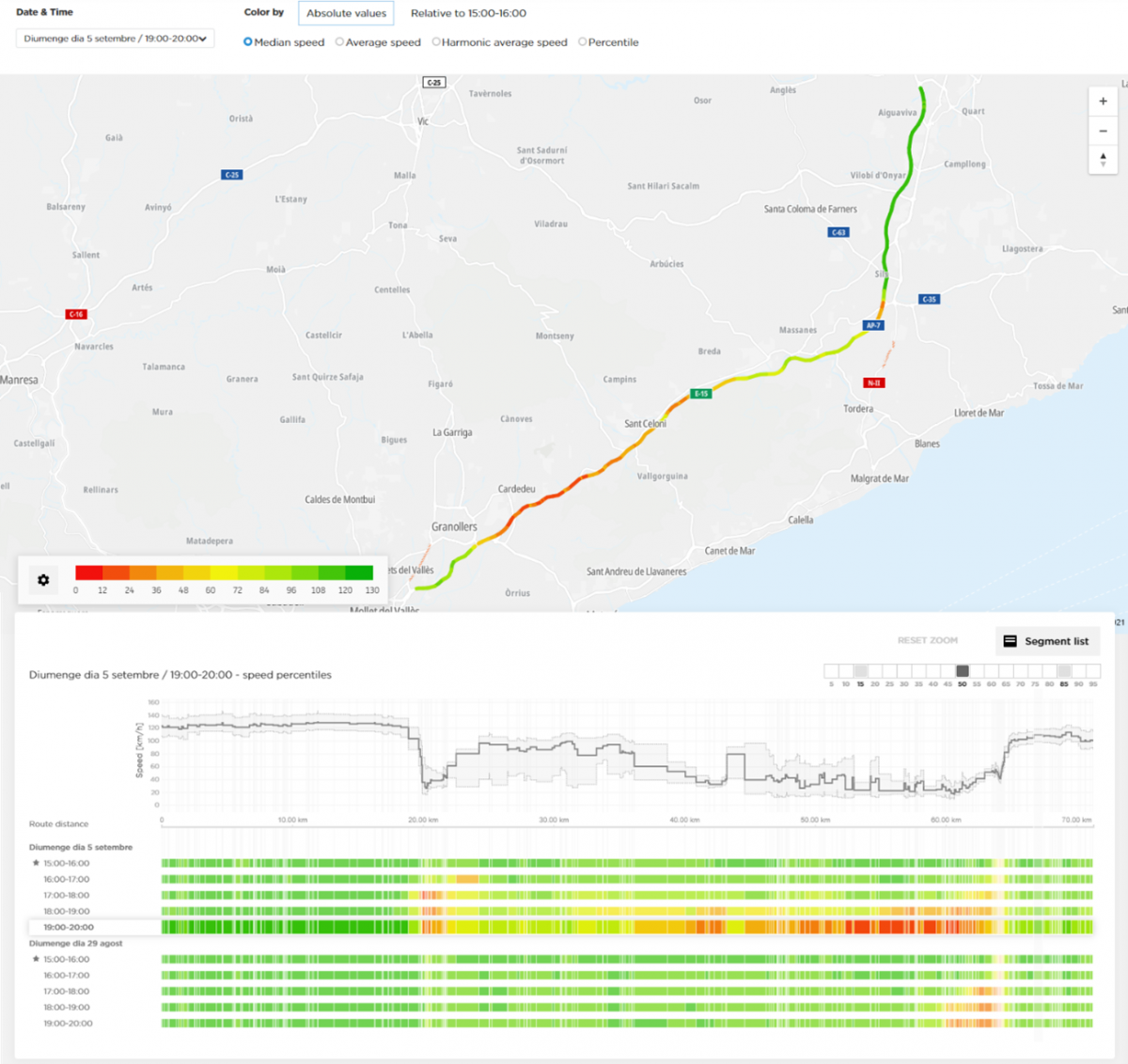
Task: Click the RESET ZOOM button
Action: [927, 640]
